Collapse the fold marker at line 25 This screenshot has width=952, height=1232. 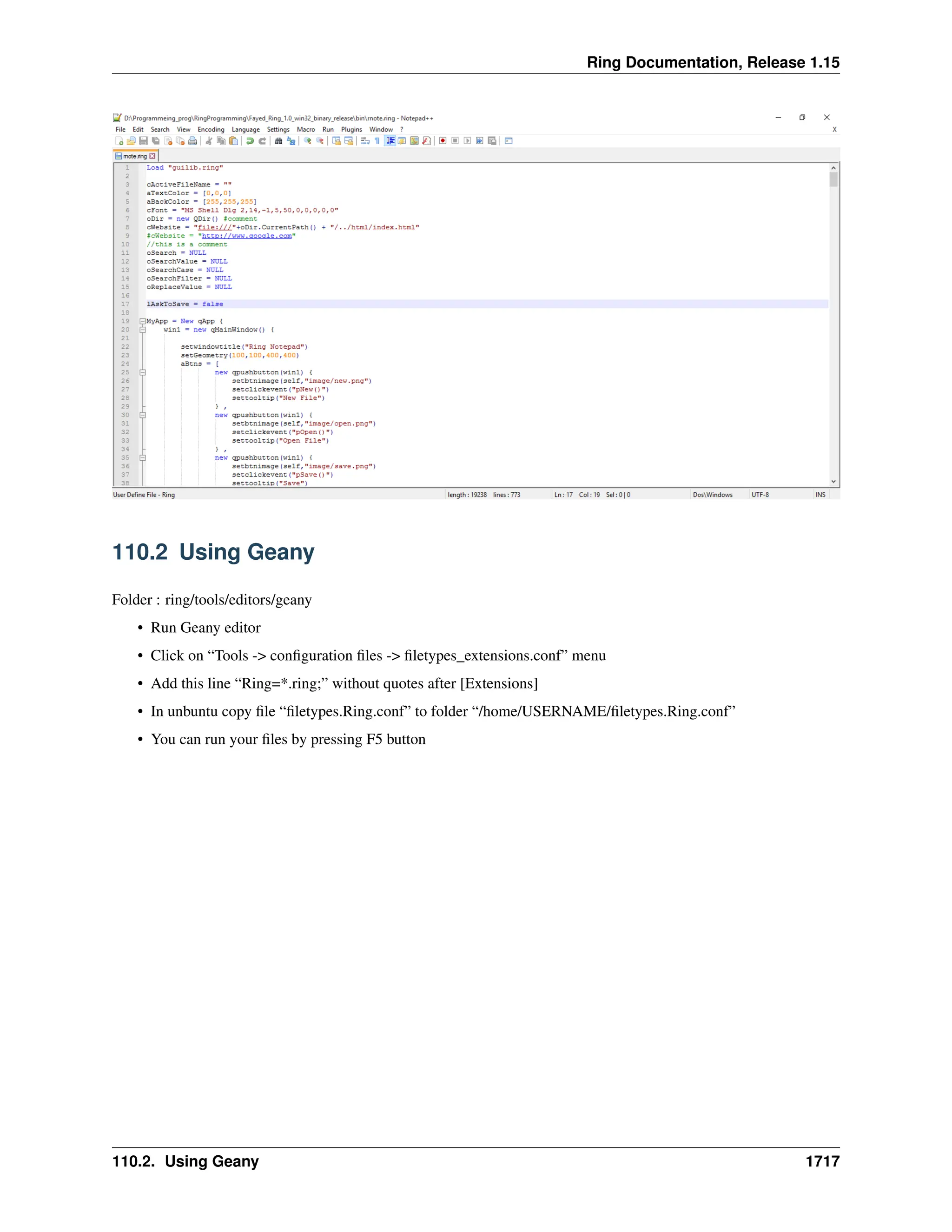(x=143, y=373)
